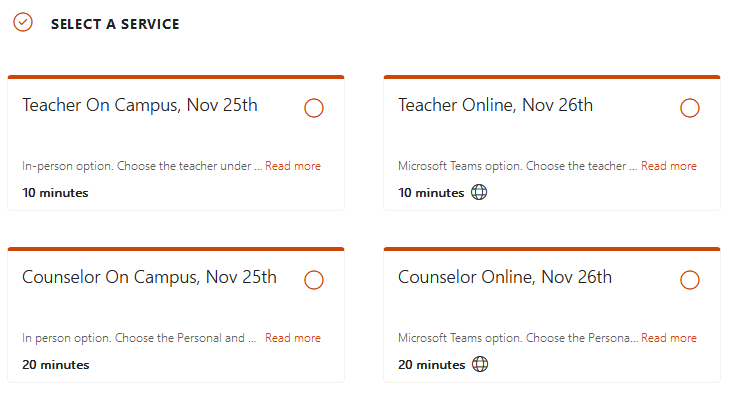Select the Teacher On Campus, Nov 25th radio button
738x400 pixels.
tap(313, 108)
